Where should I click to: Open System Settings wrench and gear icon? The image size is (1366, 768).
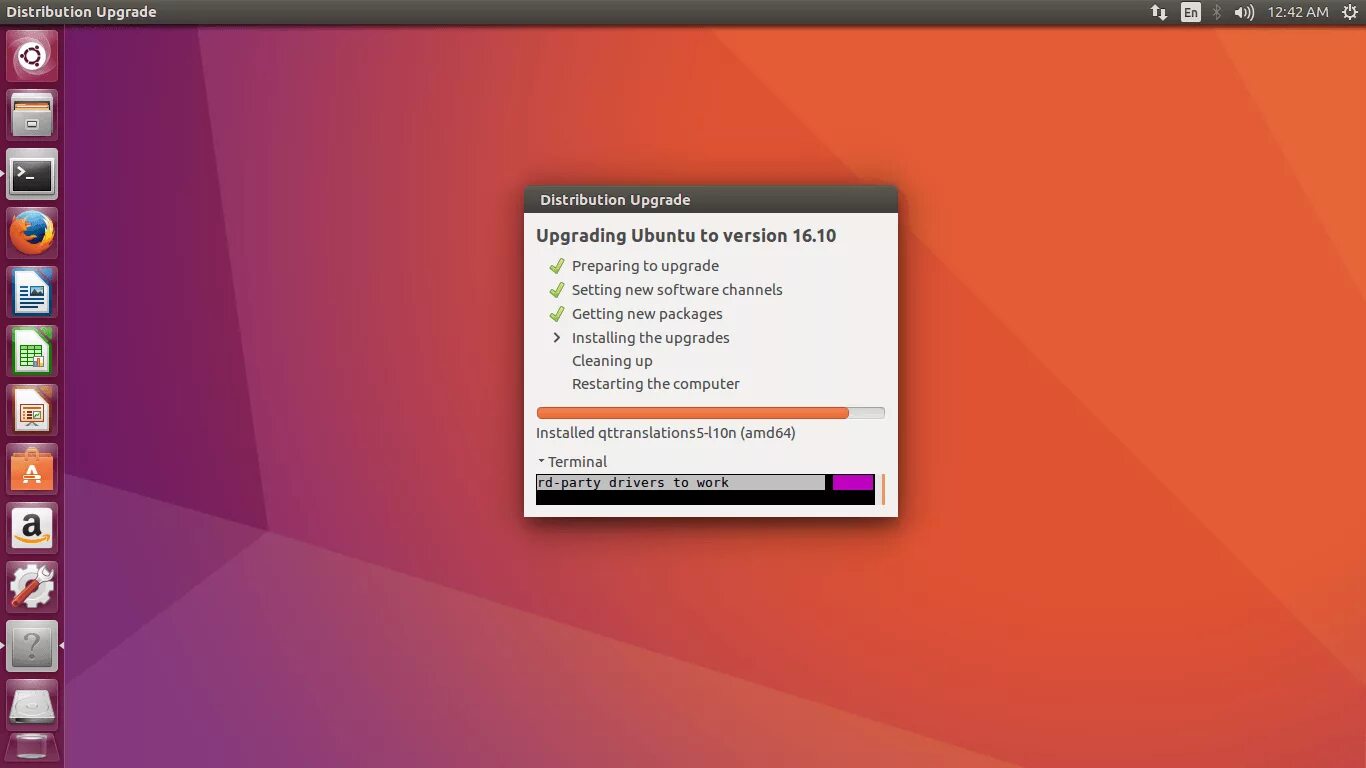click(x=32, y=588)
